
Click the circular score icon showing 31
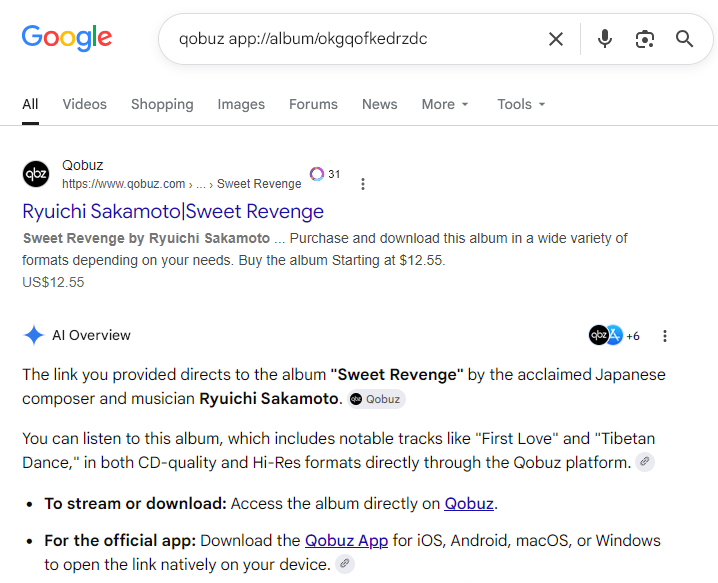(x=317, y=174)
